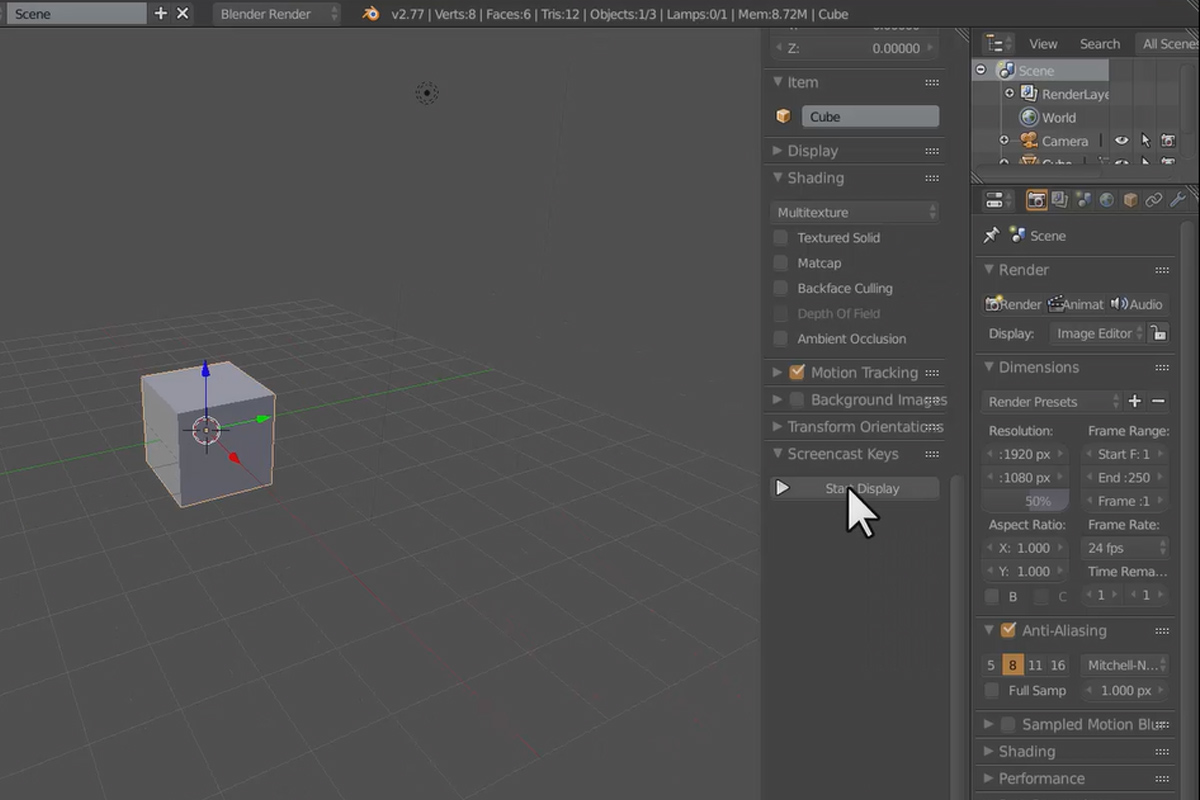This screenshot has width=1200, height=800.
Task: Toggle Camera selectability arrow icon in outliner
Action: 1145,141
